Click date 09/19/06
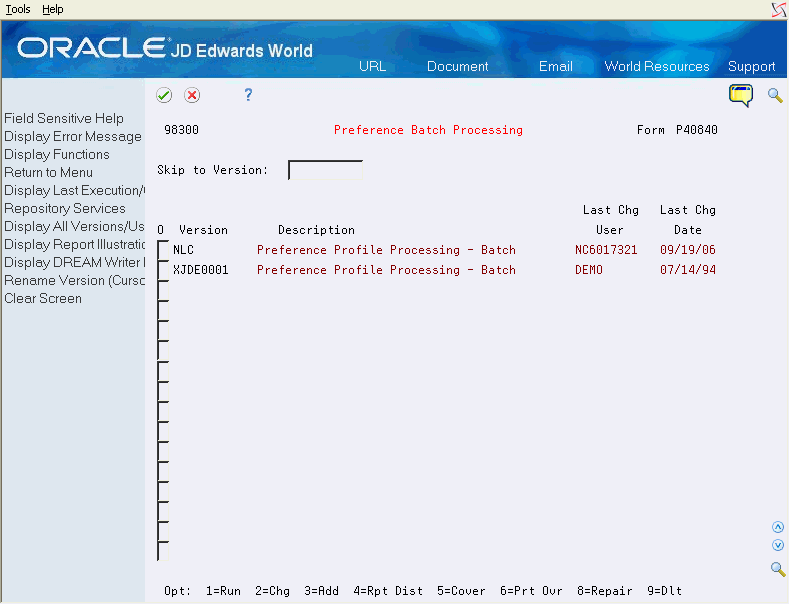789x604 pixels. pyautogui.click(x=688, y=250)
